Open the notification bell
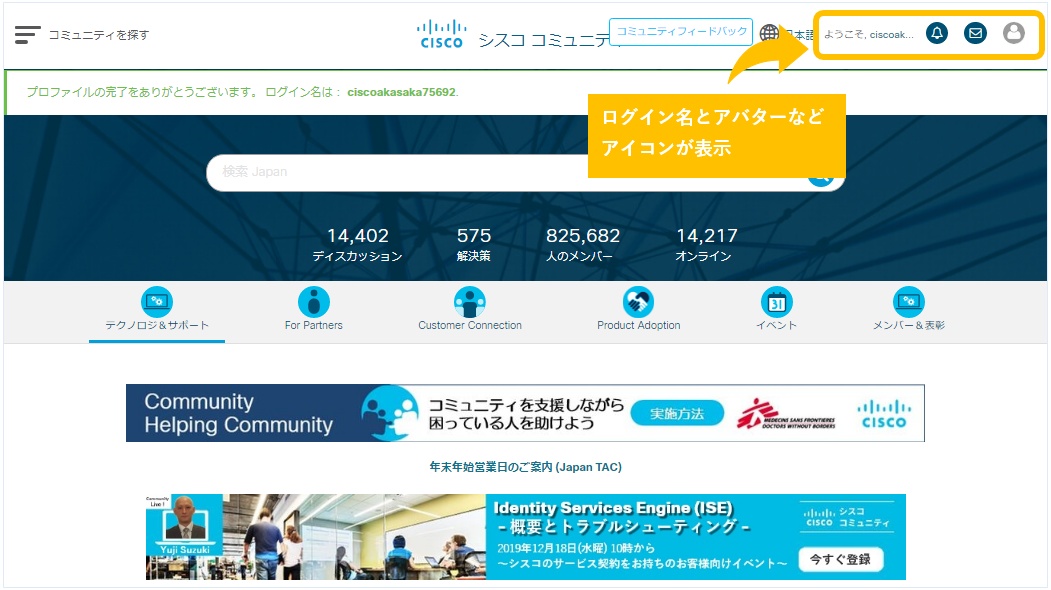Screen dimensions: 1051x590 pos(936,32)
